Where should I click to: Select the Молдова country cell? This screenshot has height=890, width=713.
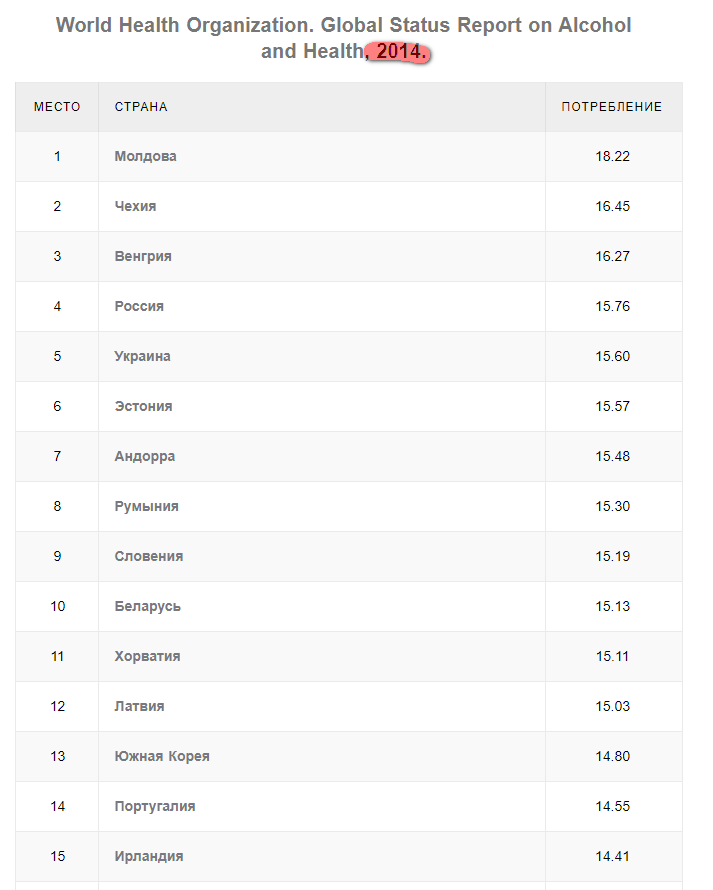coord(146,157)
